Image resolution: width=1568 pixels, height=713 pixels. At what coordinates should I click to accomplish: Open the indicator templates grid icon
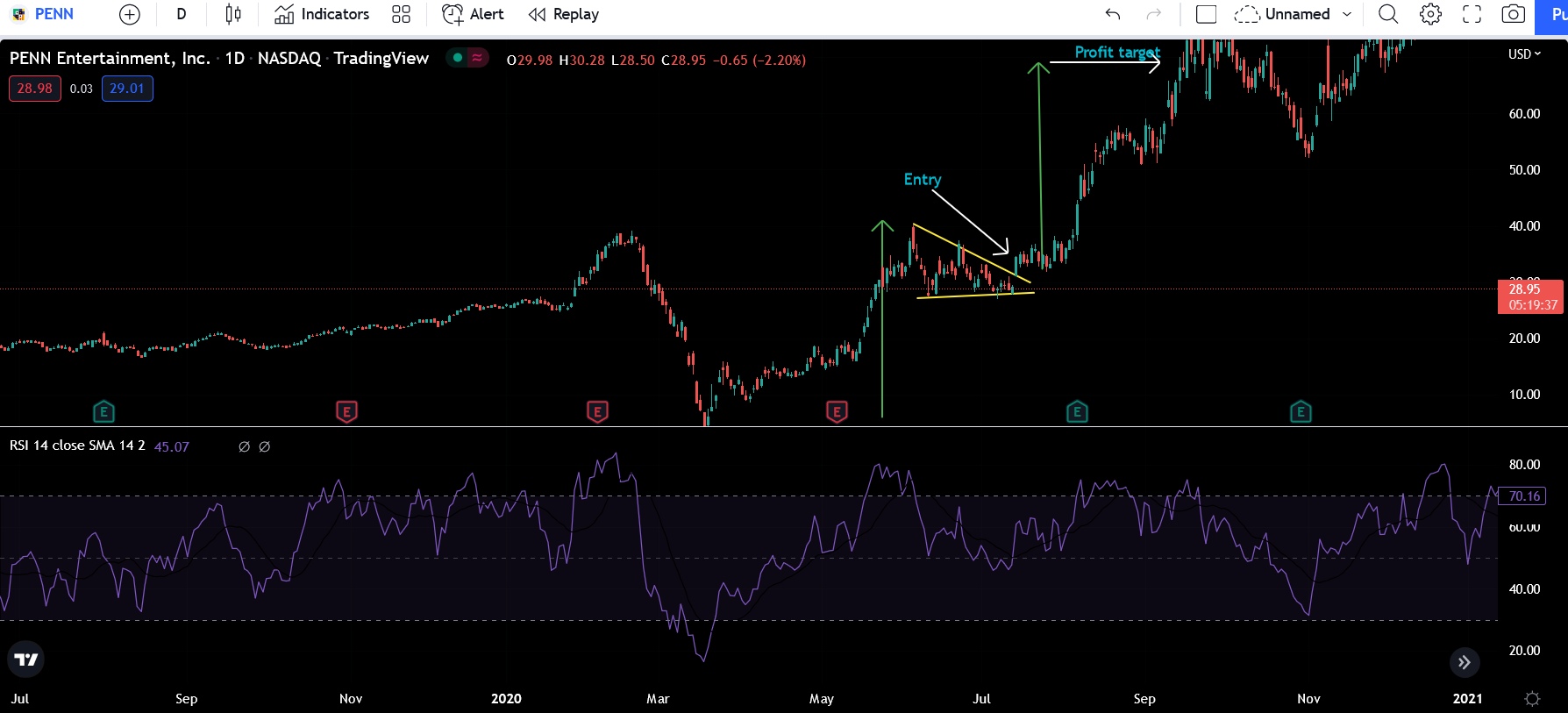pos(401,14)
